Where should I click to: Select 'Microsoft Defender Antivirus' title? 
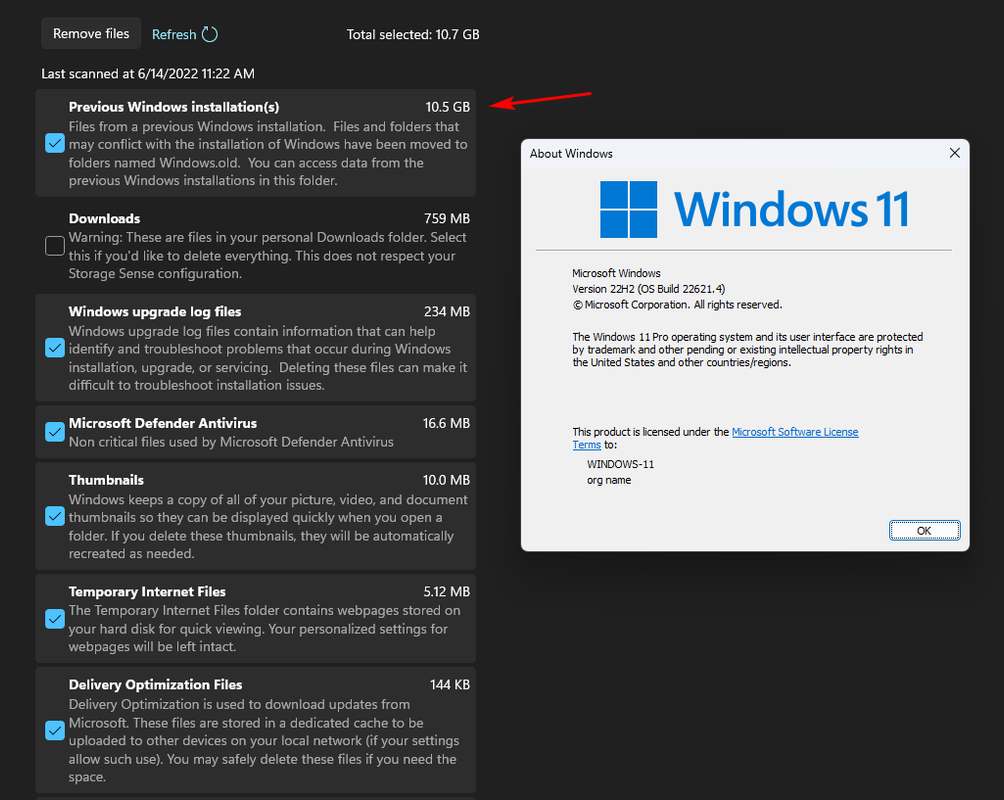[x=163, y=423]
